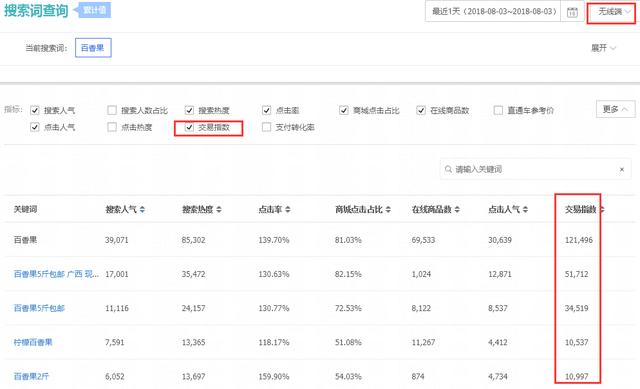This screenshot has height=389, width=640.
Task: Click the magnifier icon in the keyword search box
Action: tap(448, 169)
